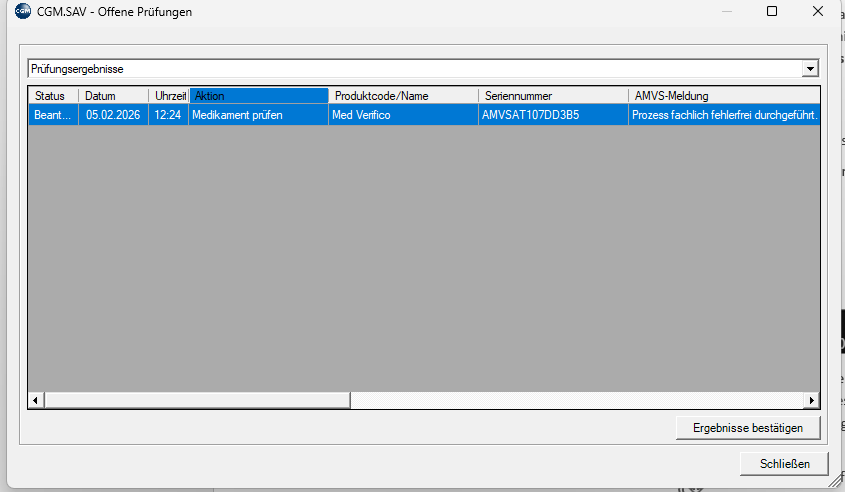Click the Schließen button
The width and height of the screenshot is (845, 492).
[784, 464]
